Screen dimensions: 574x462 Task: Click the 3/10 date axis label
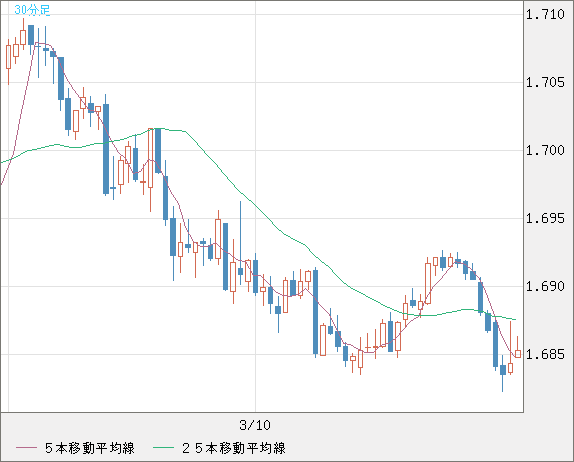point(255,425)
